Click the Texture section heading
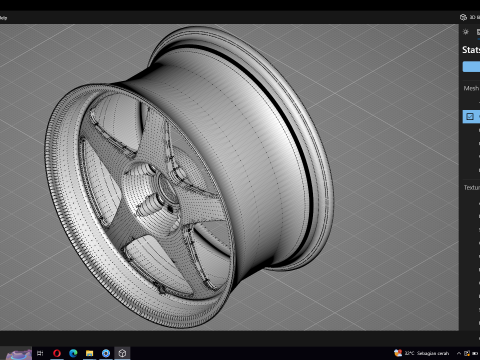 (471, 188)
